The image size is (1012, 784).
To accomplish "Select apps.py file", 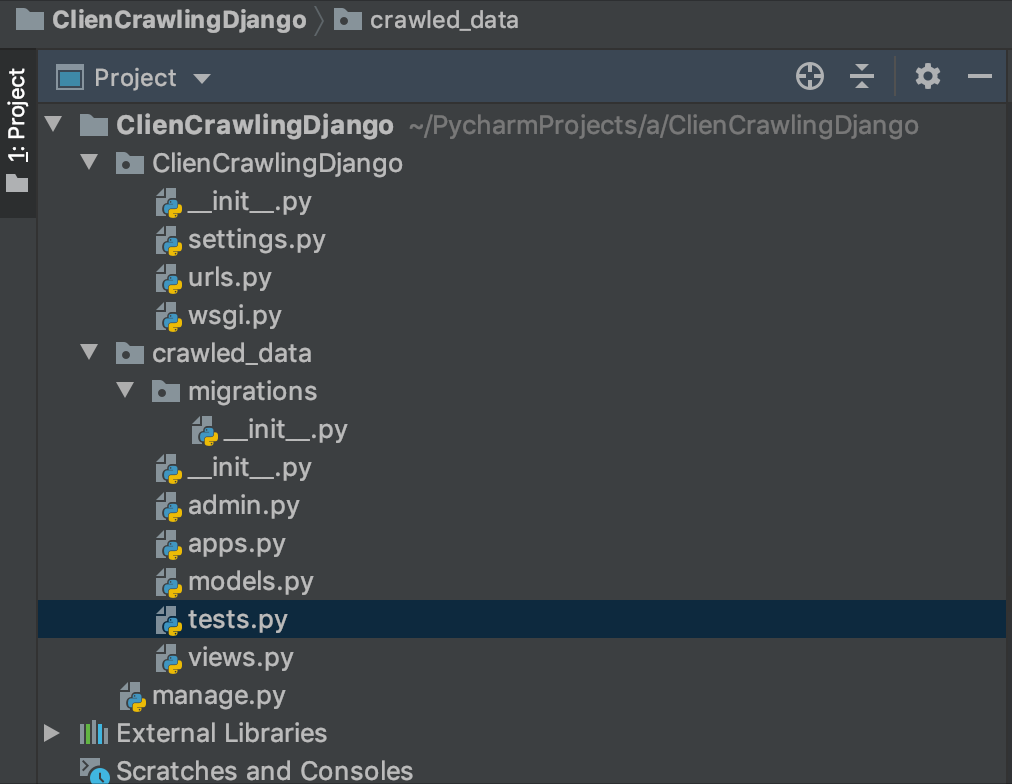I will click(x=236, y=544).
